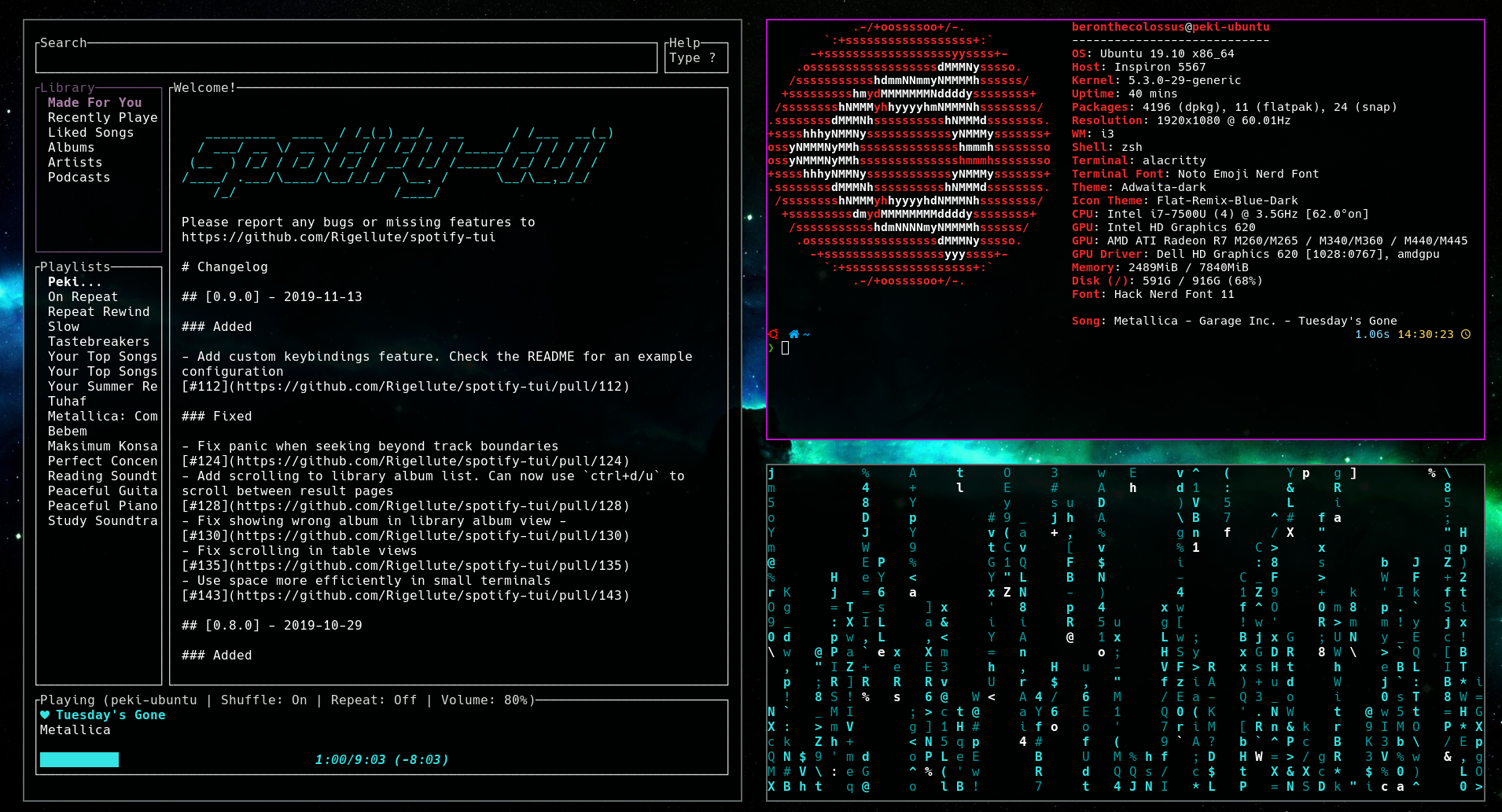Open pull request 135 link
This screenshot has width=1502, height=812.
point(406,566)
